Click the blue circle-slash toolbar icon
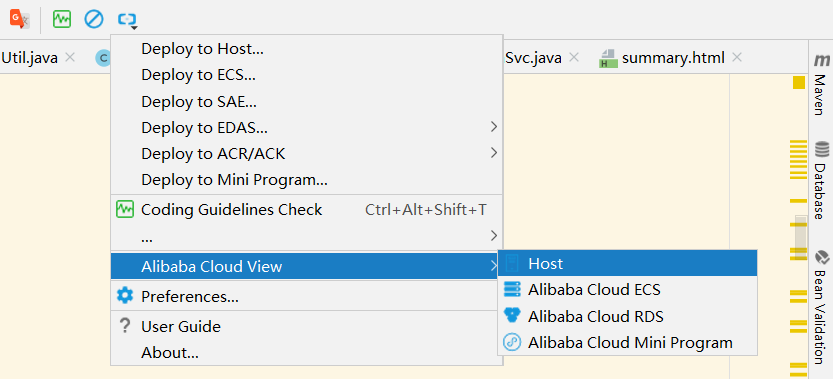The width and height of the screenshot is (833, 379). point(94,20)
